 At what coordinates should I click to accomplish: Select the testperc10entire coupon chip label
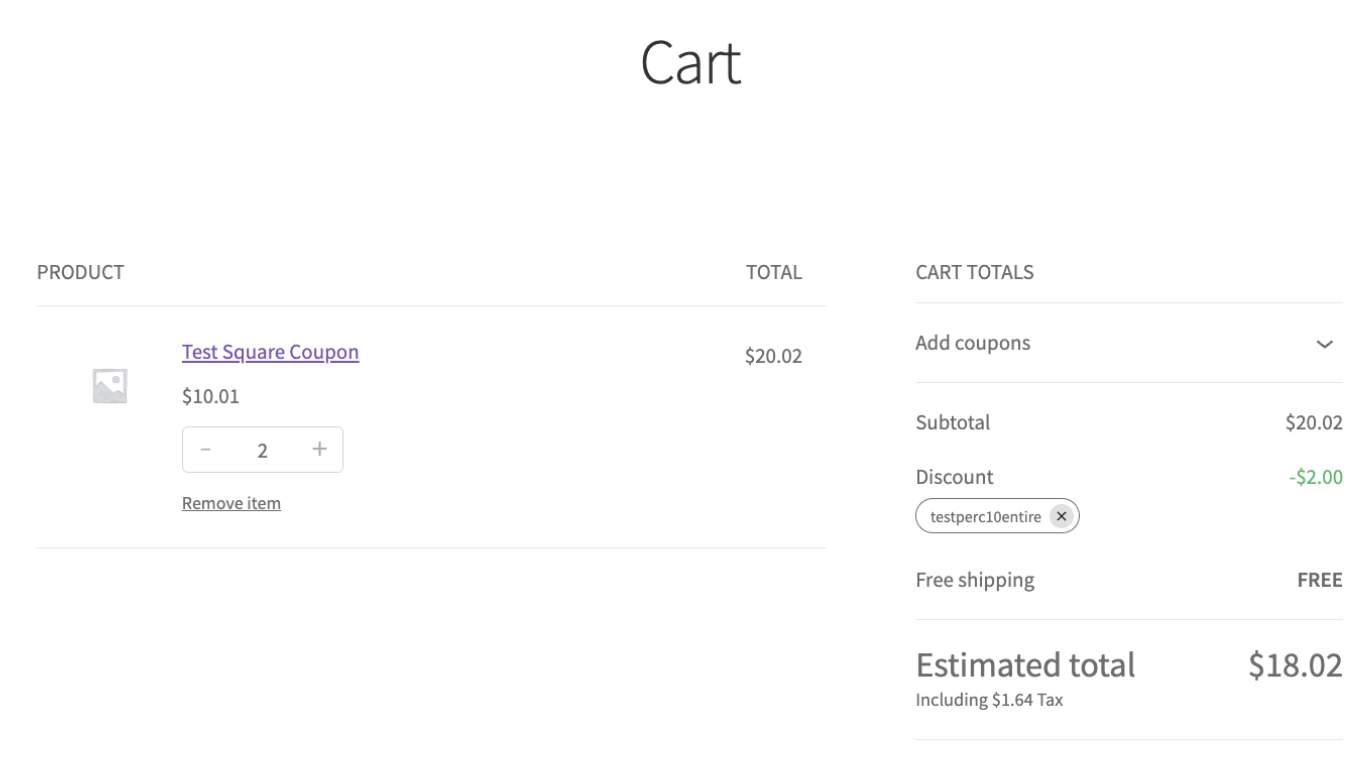[985, 517]
